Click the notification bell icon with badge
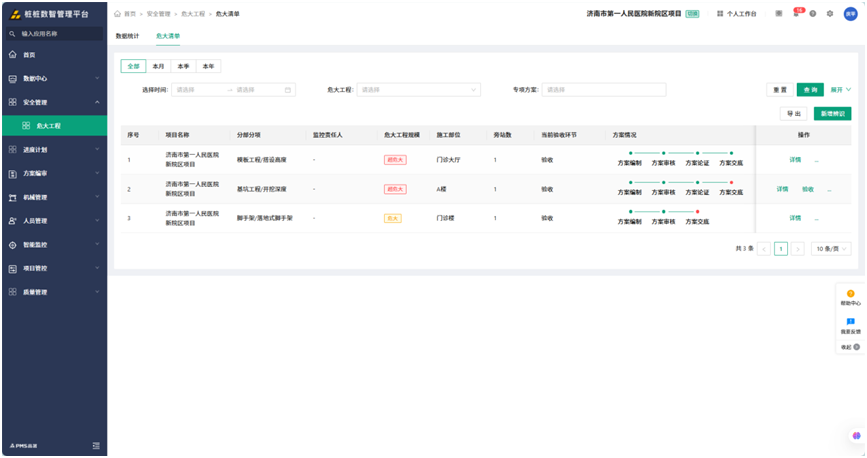867x458 pixels. 795,14
